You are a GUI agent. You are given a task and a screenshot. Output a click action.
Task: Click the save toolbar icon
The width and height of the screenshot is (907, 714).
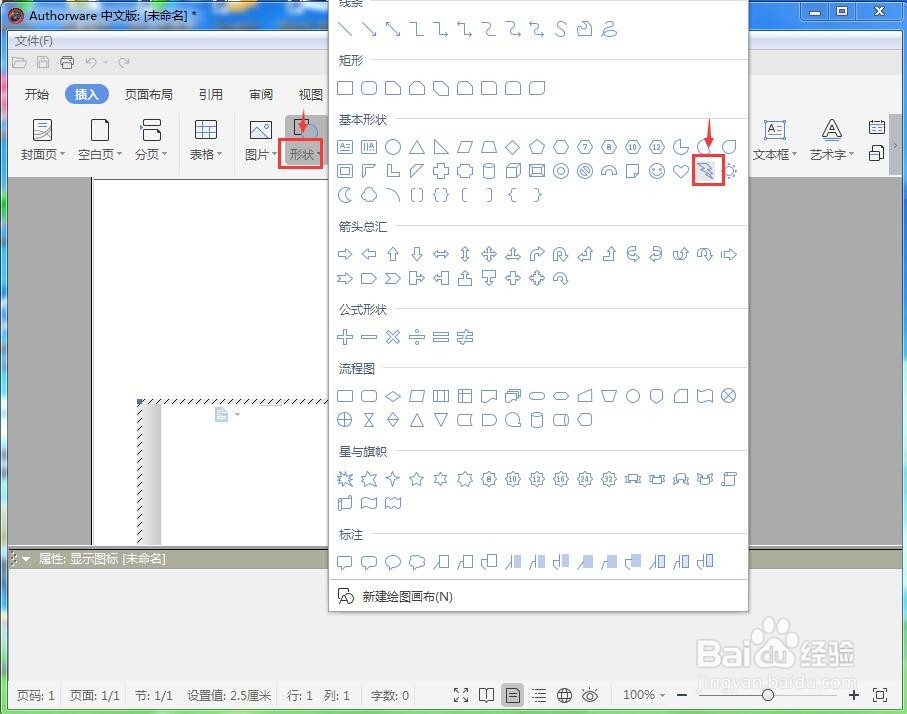pyautogui.click(x=43, y=62)
